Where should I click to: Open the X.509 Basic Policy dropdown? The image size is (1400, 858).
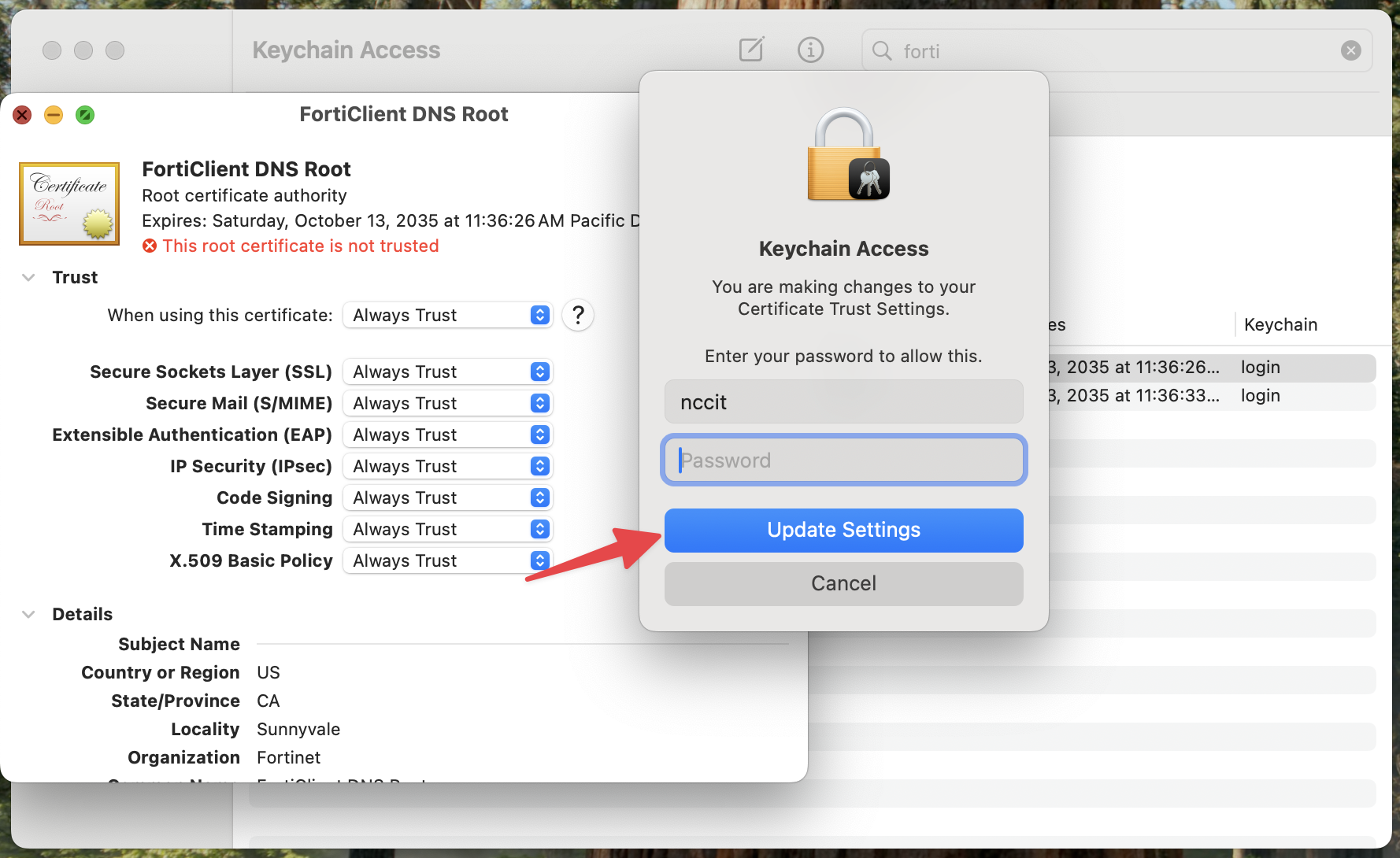(447, 561)
